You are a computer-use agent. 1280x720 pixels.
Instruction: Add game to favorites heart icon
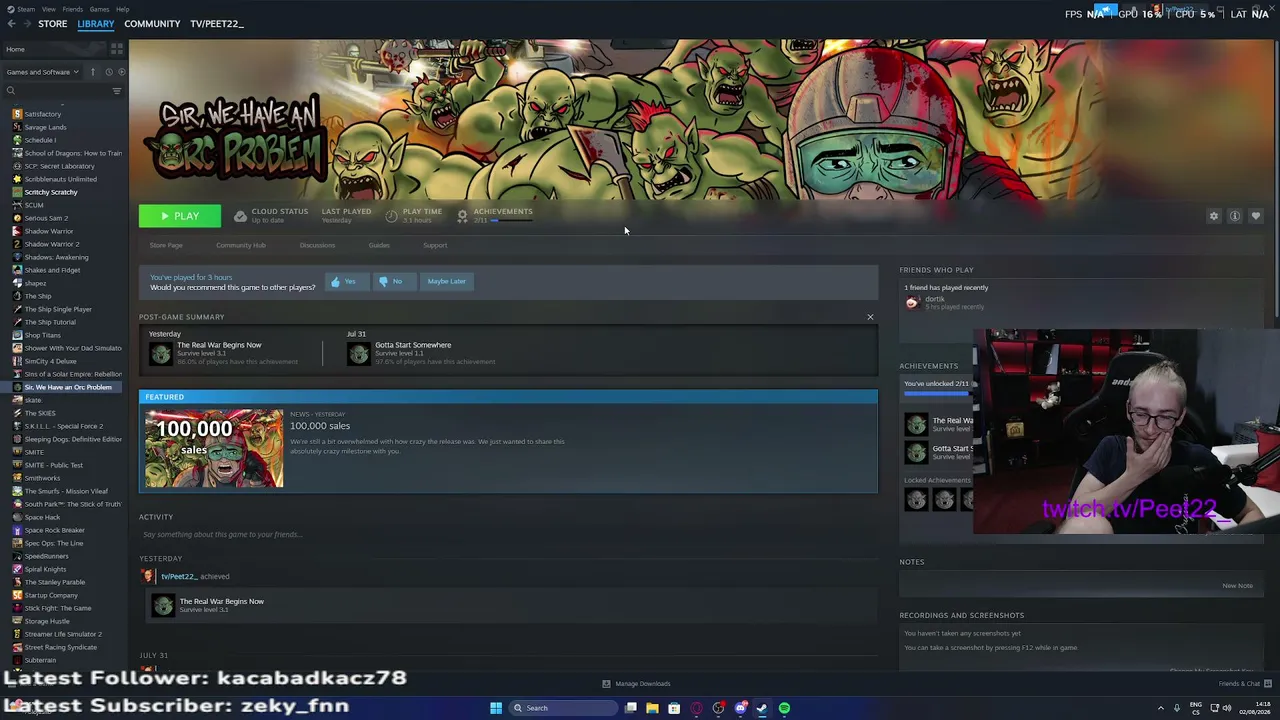tap(1256, 216)
